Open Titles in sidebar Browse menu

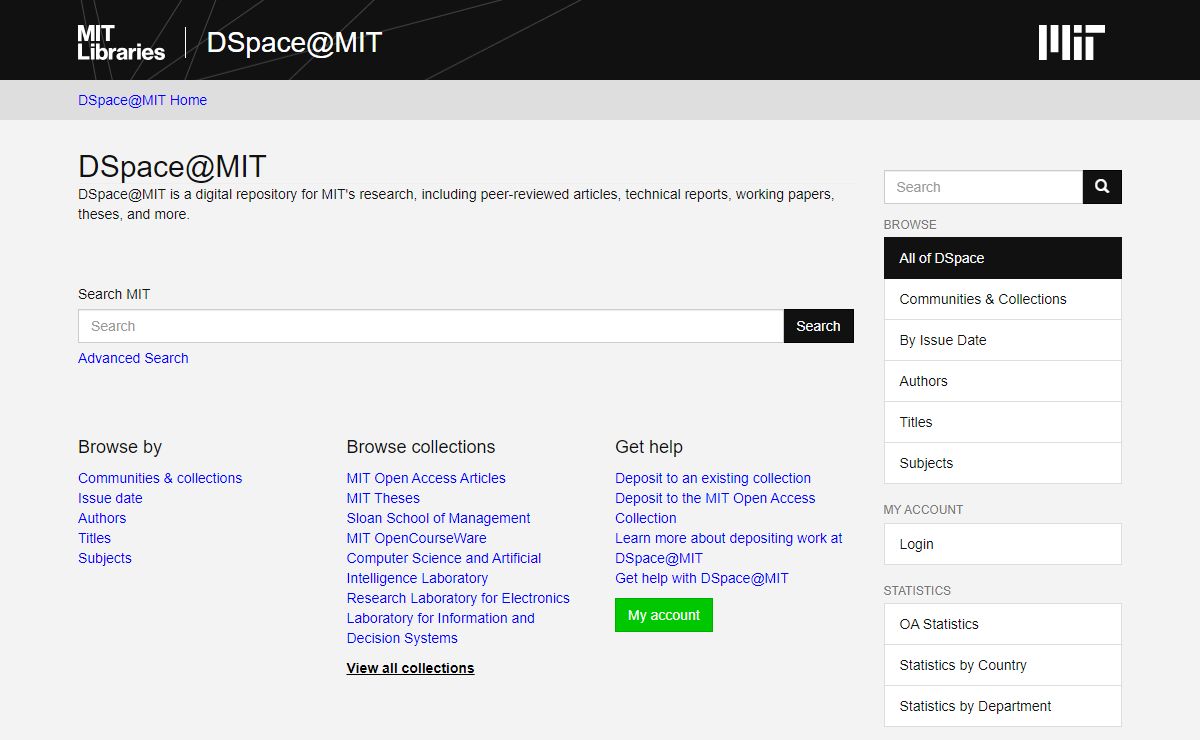(x=1003, y=422)
